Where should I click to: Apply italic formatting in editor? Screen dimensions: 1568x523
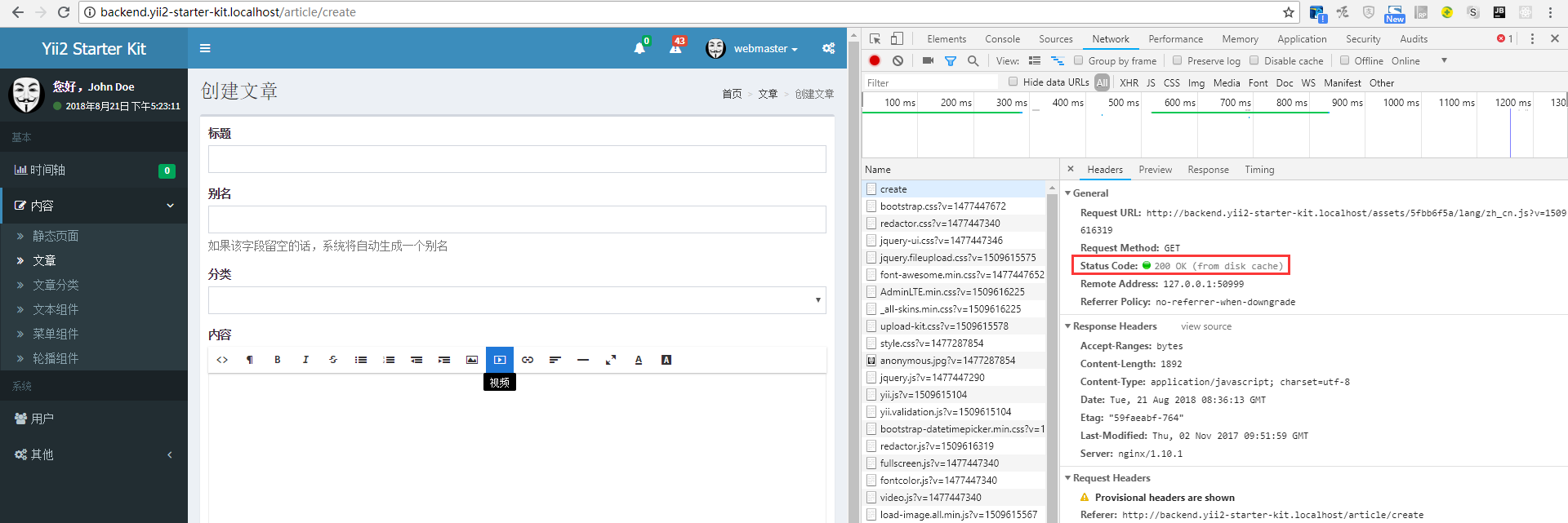click(x=305, y=360)
